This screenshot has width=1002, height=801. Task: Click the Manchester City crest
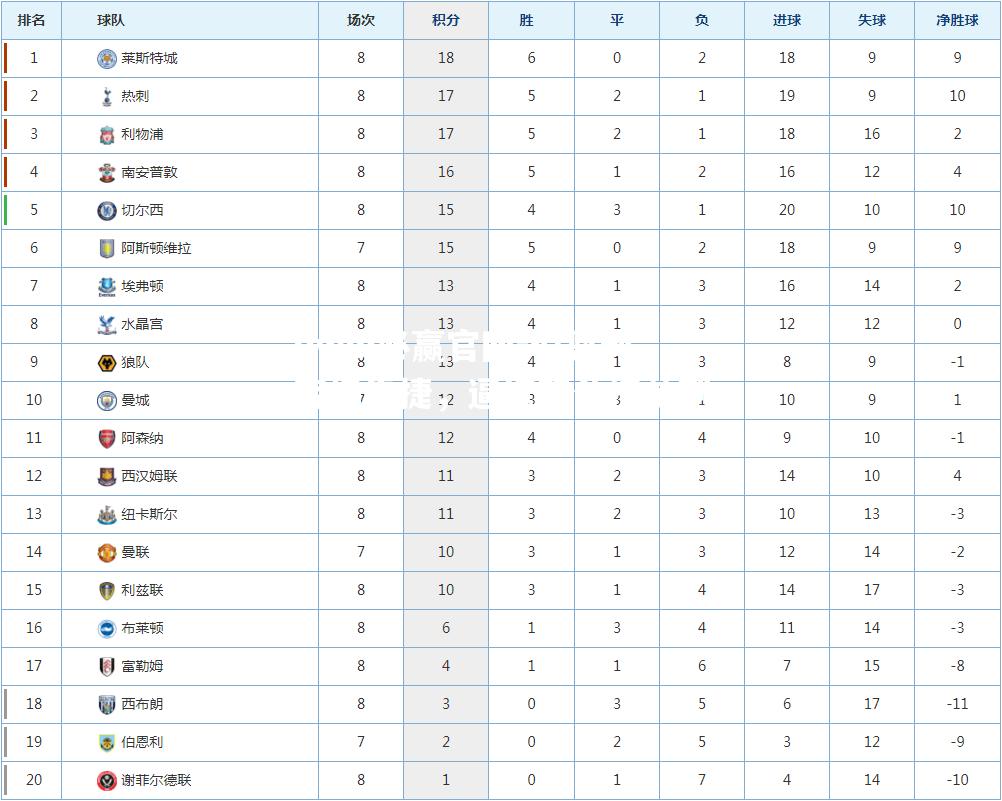point(107,401)
